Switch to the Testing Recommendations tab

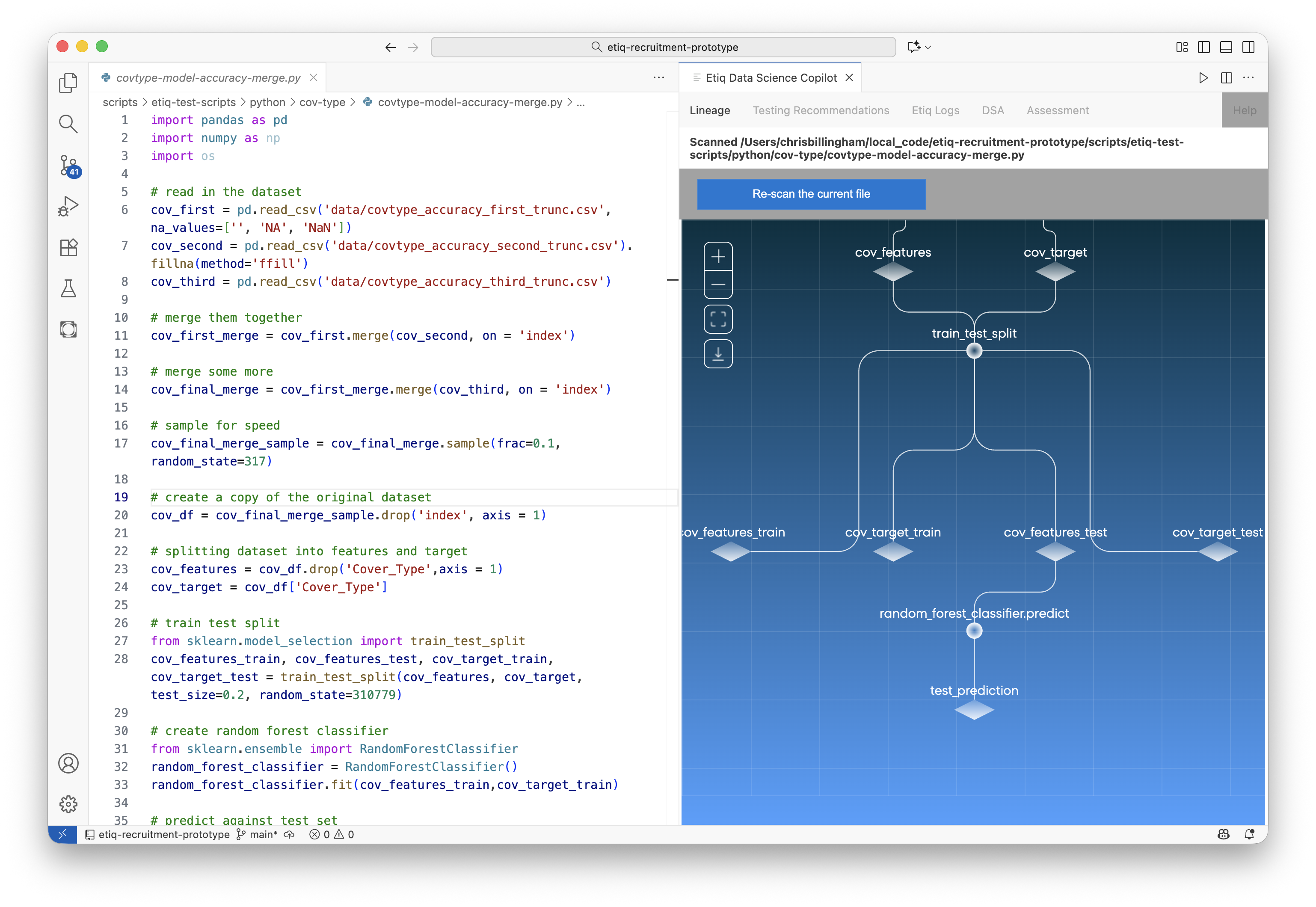tap(821, 110)
